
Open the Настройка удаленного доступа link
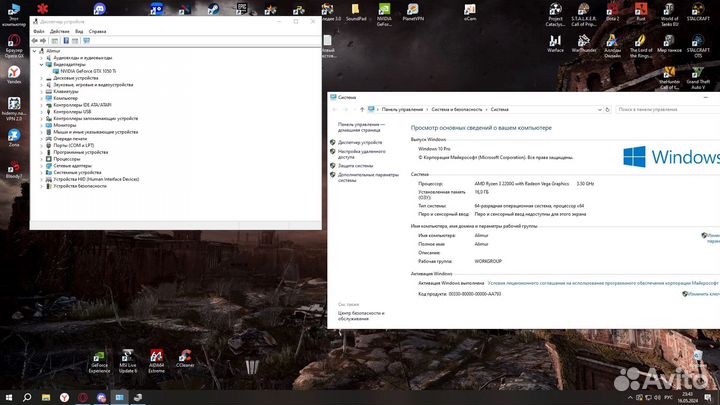point(361,154)
